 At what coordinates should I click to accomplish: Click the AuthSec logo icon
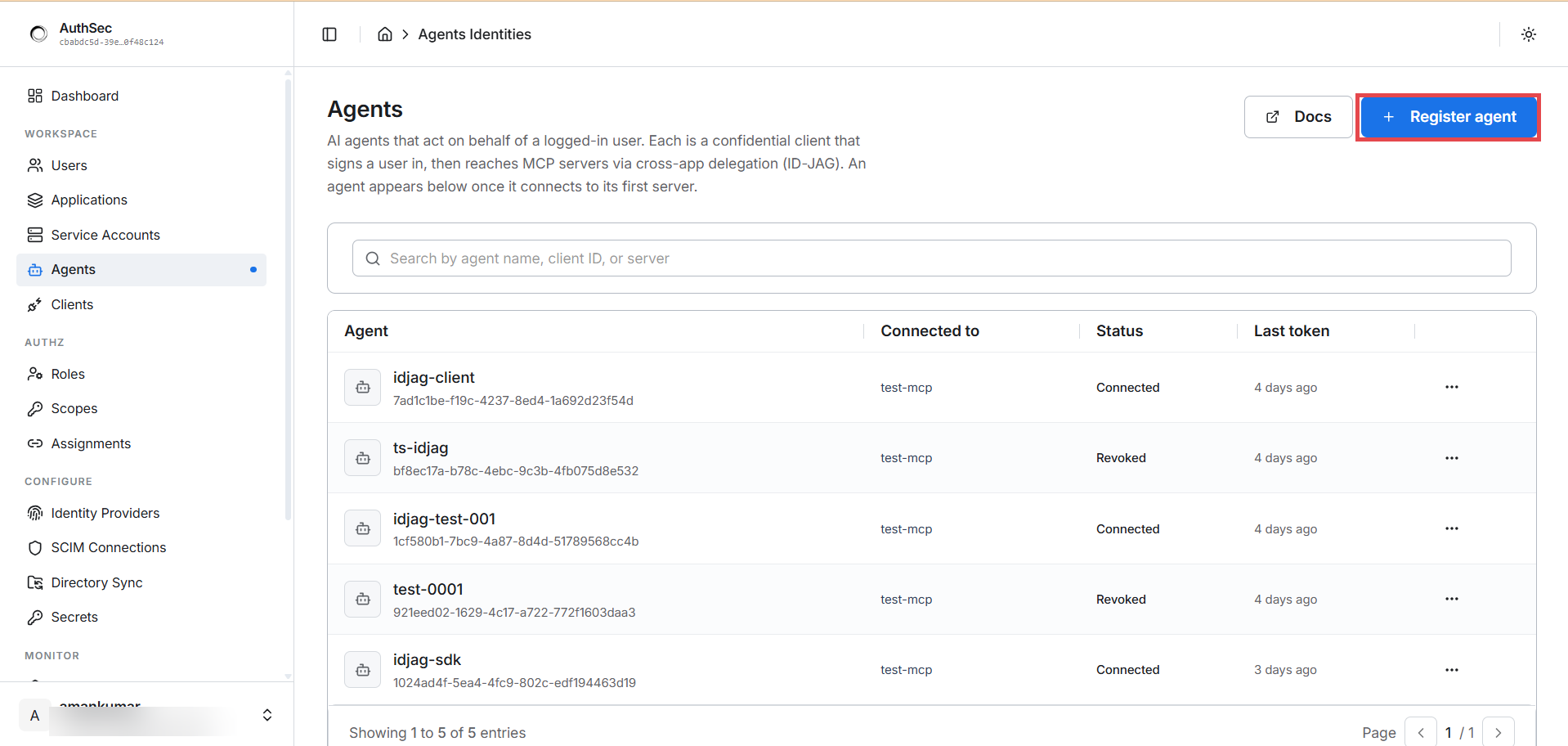coord(38,34)
